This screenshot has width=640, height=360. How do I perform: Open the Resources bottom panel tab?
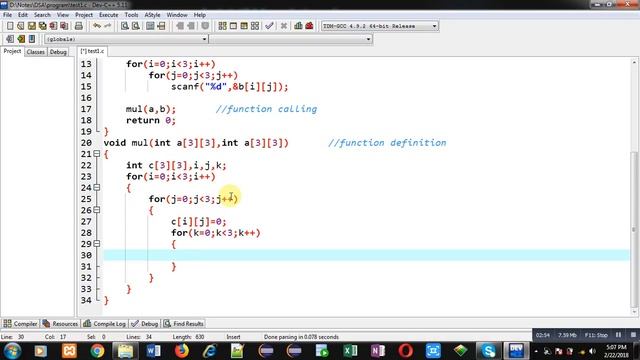60,324
